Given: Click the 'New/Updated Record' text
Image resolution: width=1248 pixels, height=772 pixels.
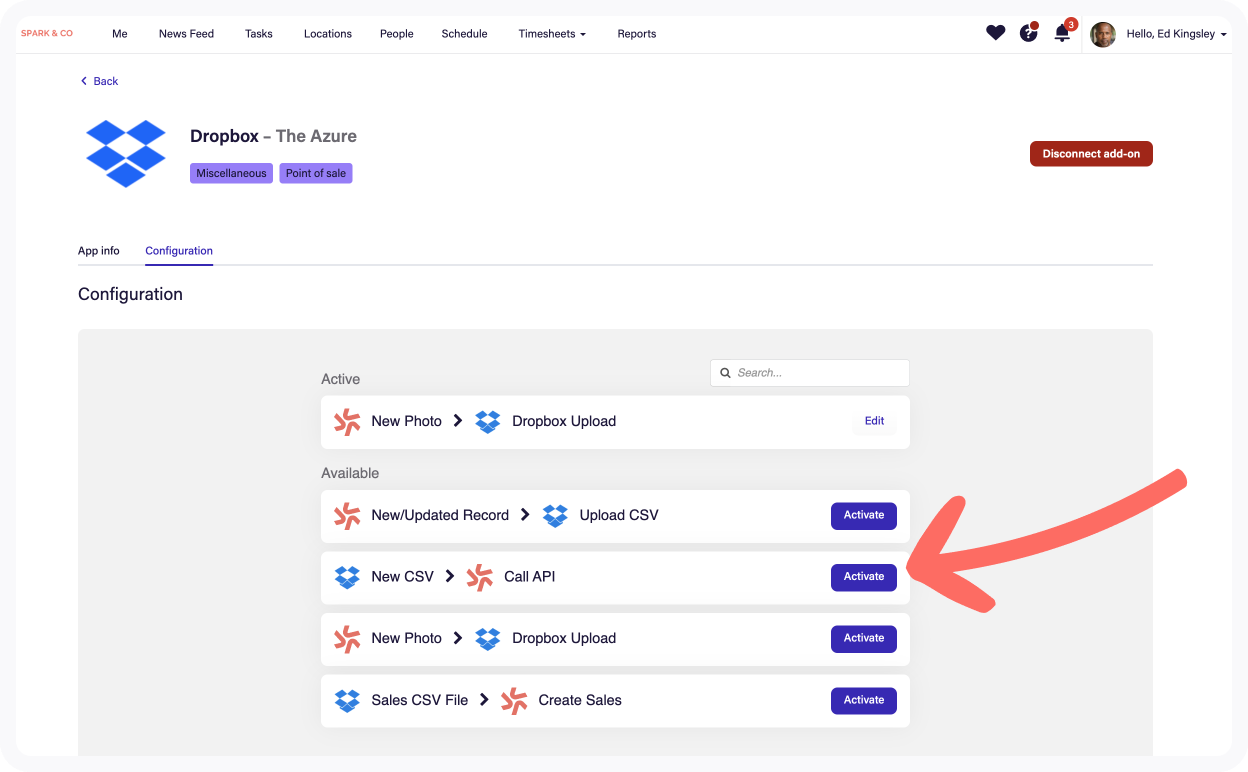Looking at the screenshot, I should (440, 516).
